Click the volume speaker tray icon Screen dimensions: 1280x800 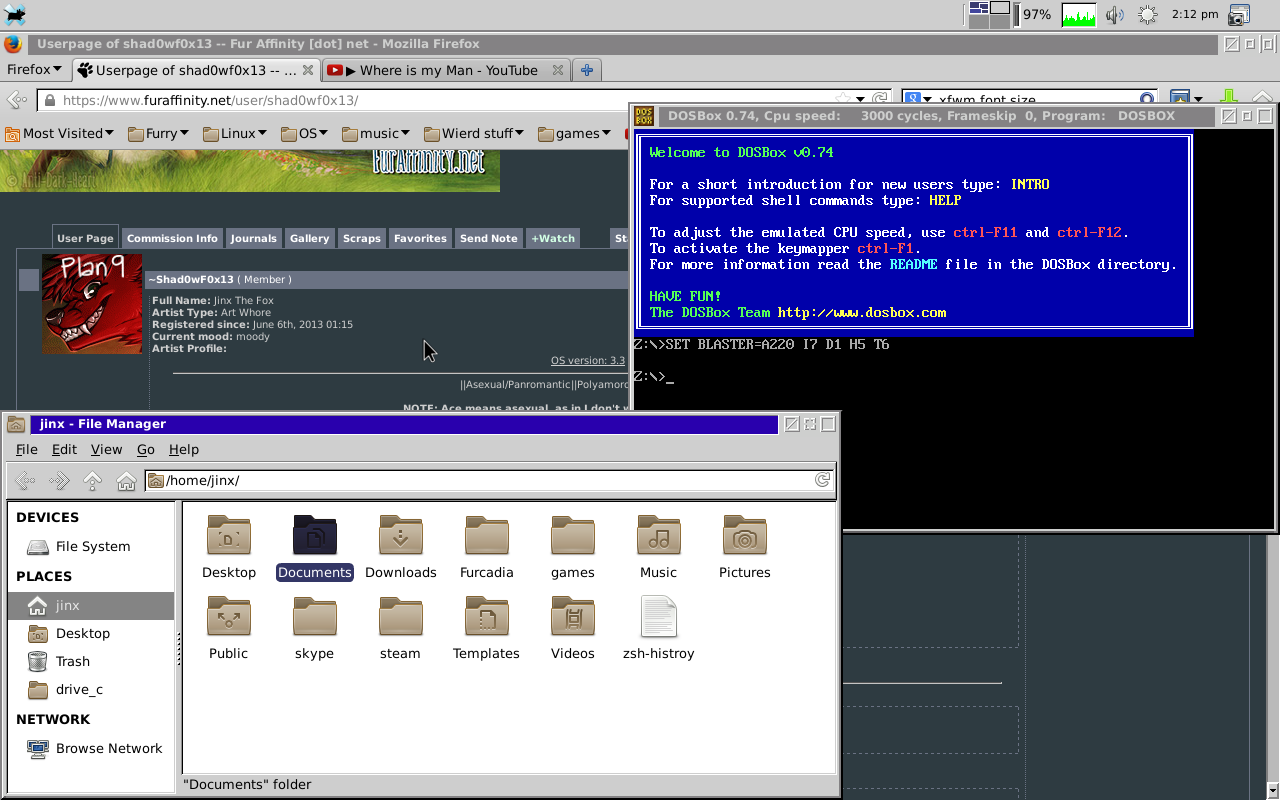[1115, 14]
